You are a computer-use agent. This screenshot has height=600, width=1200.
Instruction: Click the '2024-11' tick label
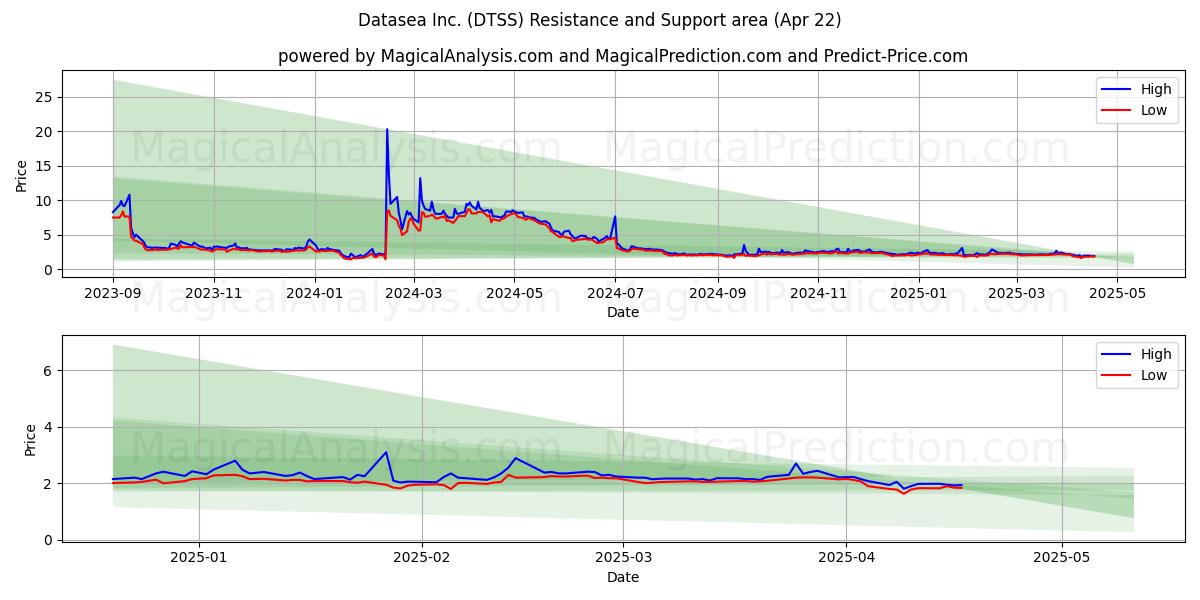click(x=818, y=293)
